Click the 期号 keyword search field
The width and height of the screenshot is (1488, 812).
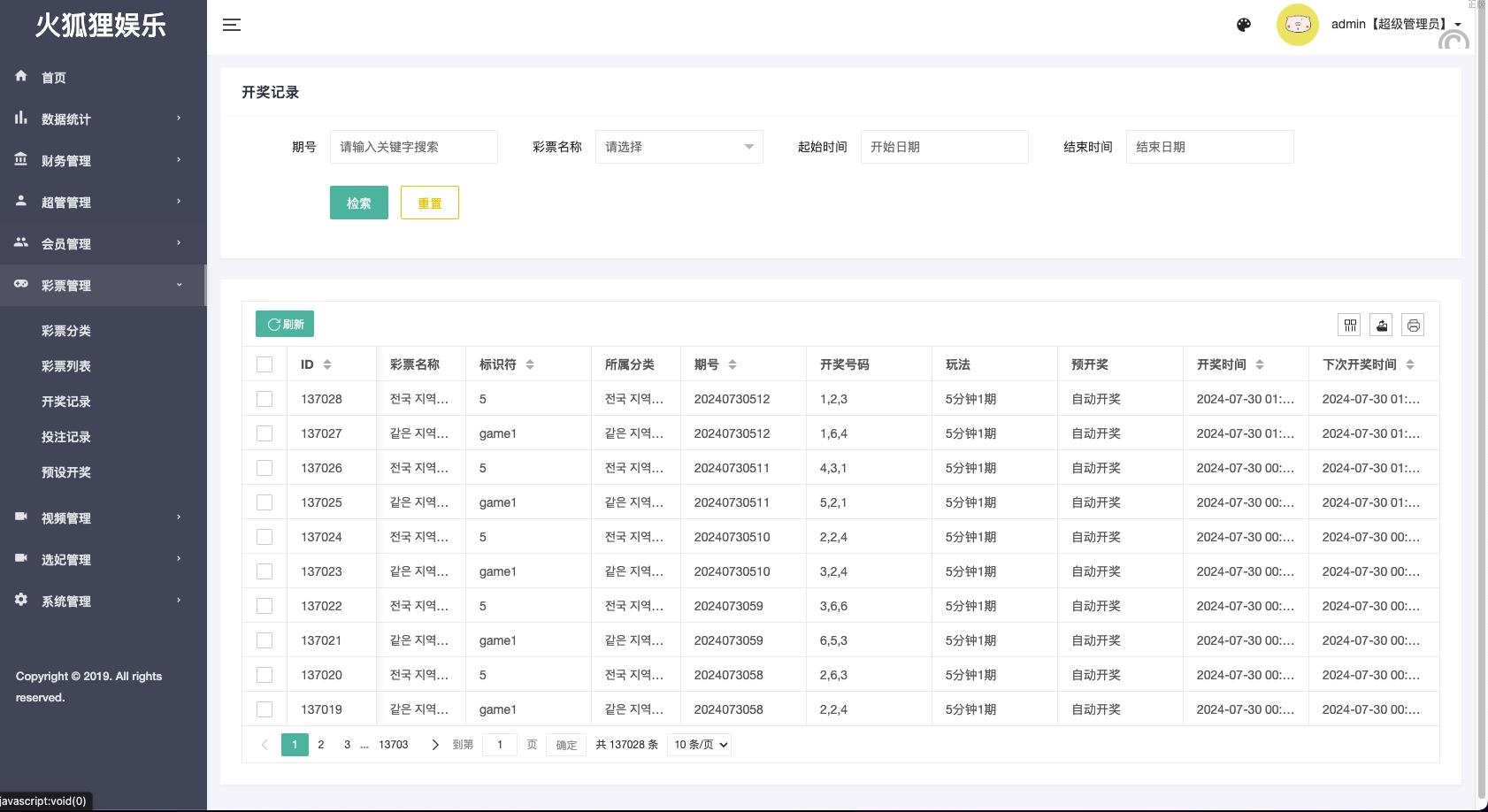coord(413,147)
